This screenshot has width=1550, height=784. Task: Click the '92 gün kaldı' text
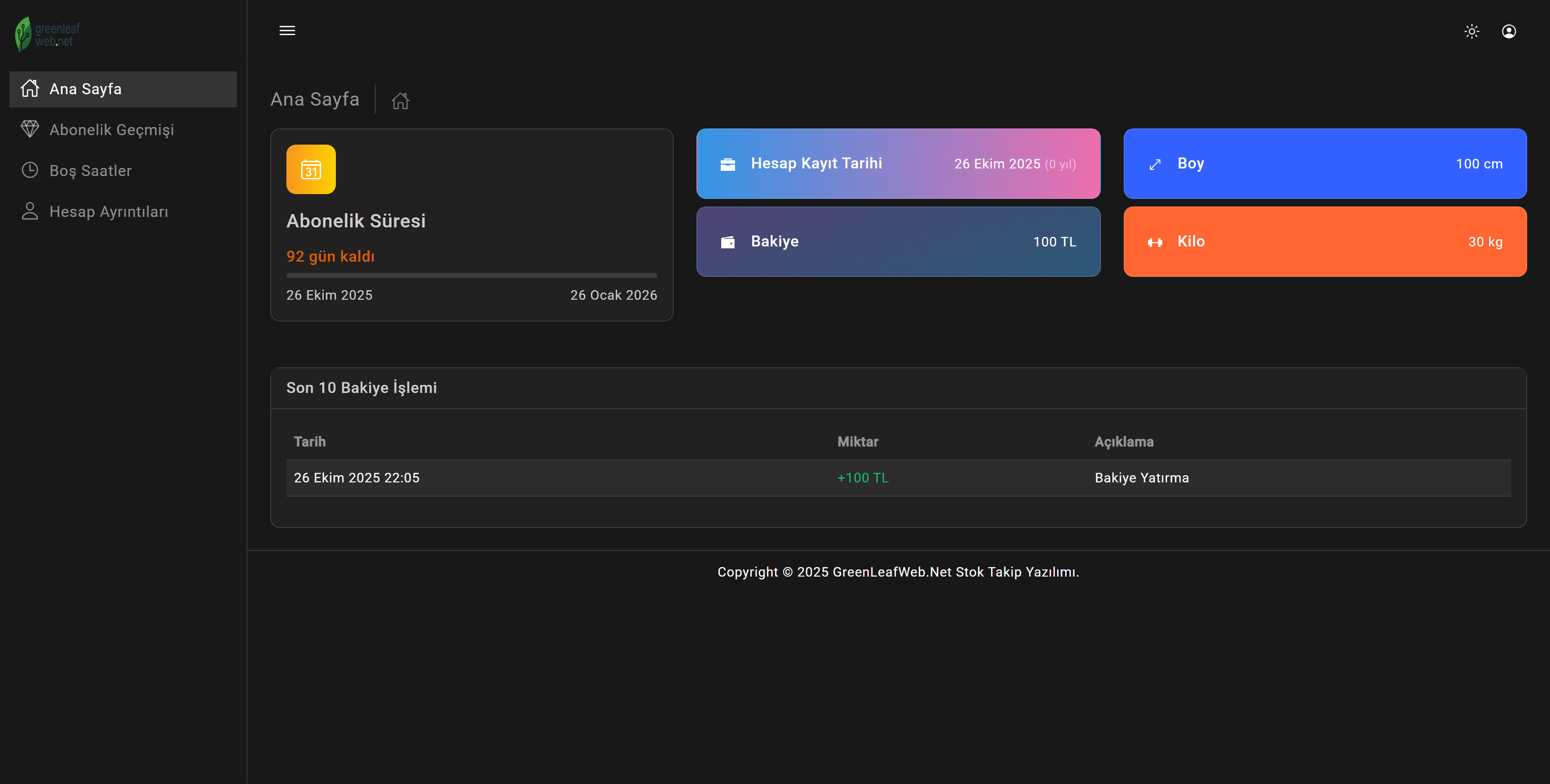(330, 256)
